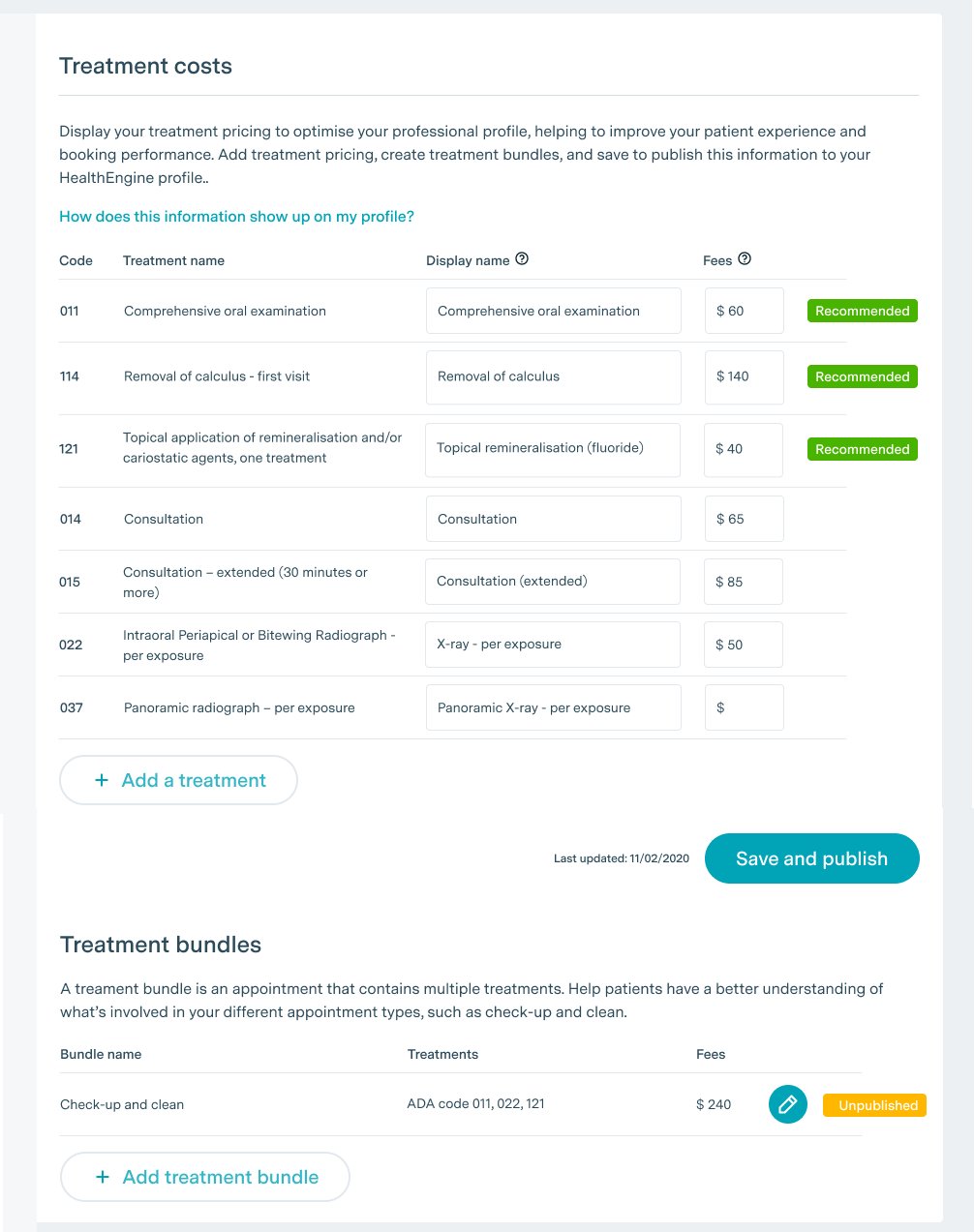This screenshot has height=1232, width=974.
Task: Click the empty fee field for Panoramic X-ray
Action: 744,707
